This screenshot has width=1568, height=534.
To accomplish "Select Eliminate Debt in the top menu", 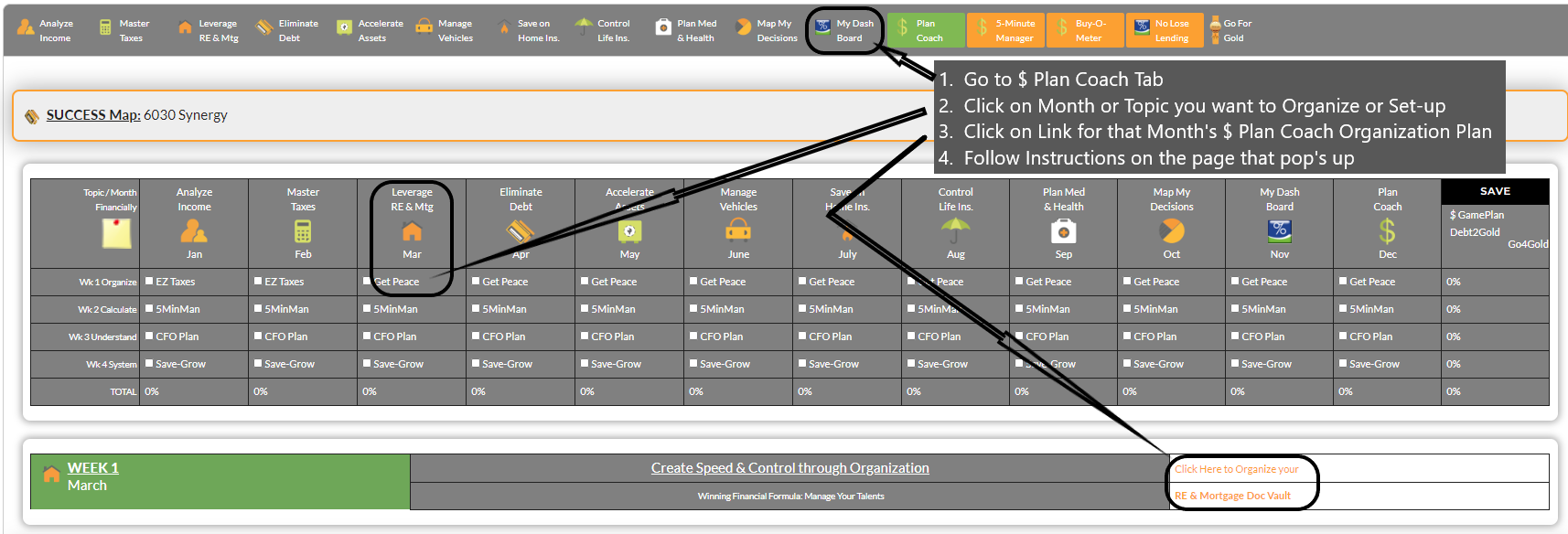I will [x=288, y=30].
